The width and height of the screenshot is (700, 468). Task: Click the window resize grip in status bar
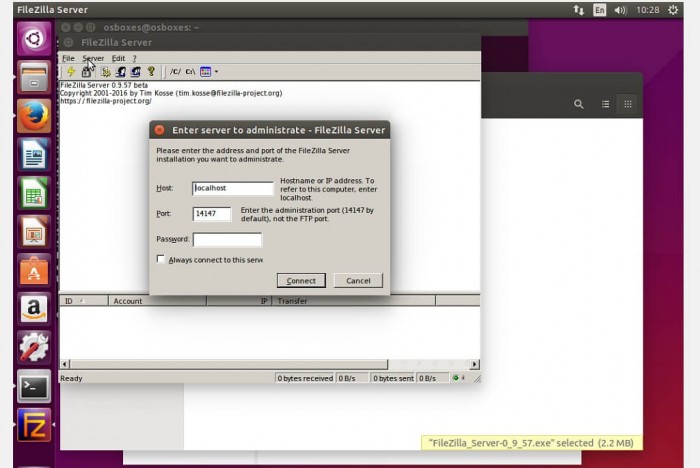click(477, 378)
